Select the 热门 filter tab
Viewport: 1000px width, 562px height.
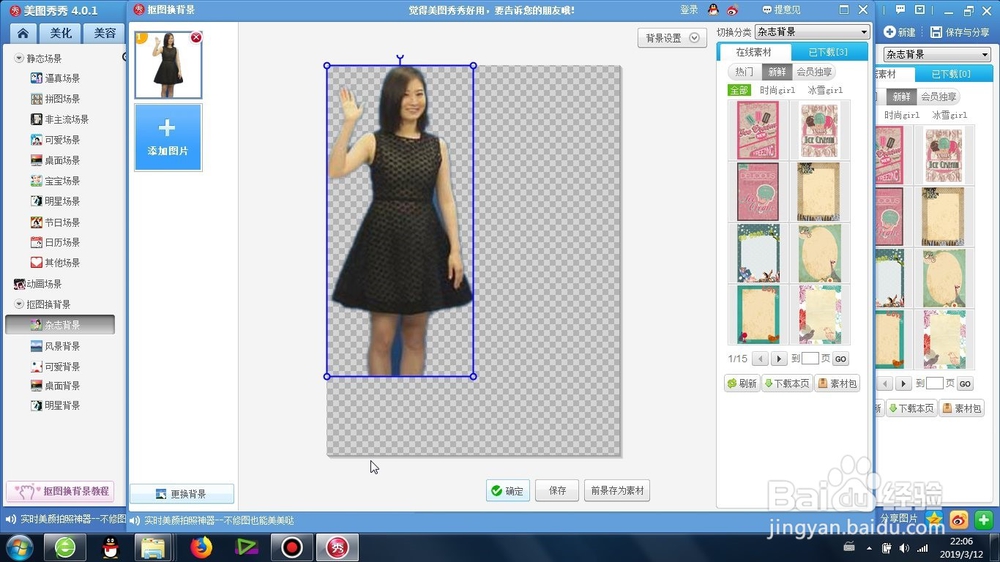744,71
